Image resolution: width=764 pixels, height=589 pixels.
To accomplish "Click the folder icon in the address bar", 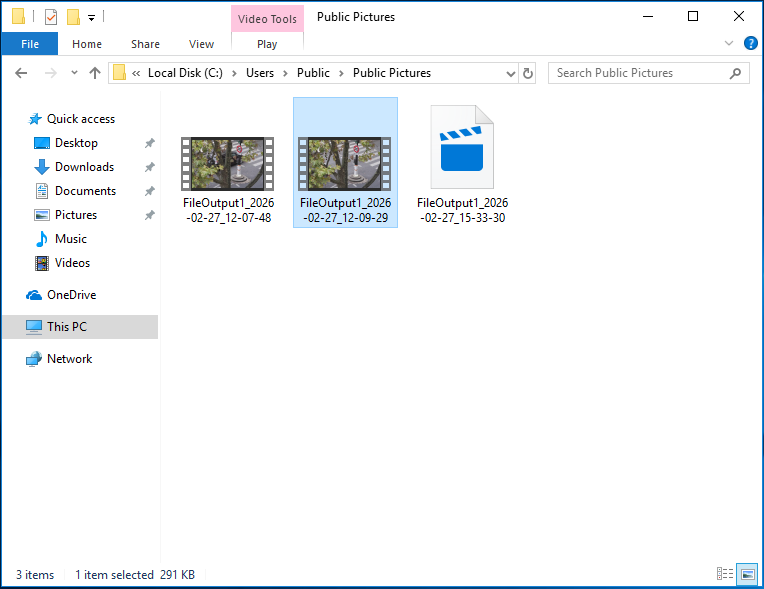I will pos(119,73).
